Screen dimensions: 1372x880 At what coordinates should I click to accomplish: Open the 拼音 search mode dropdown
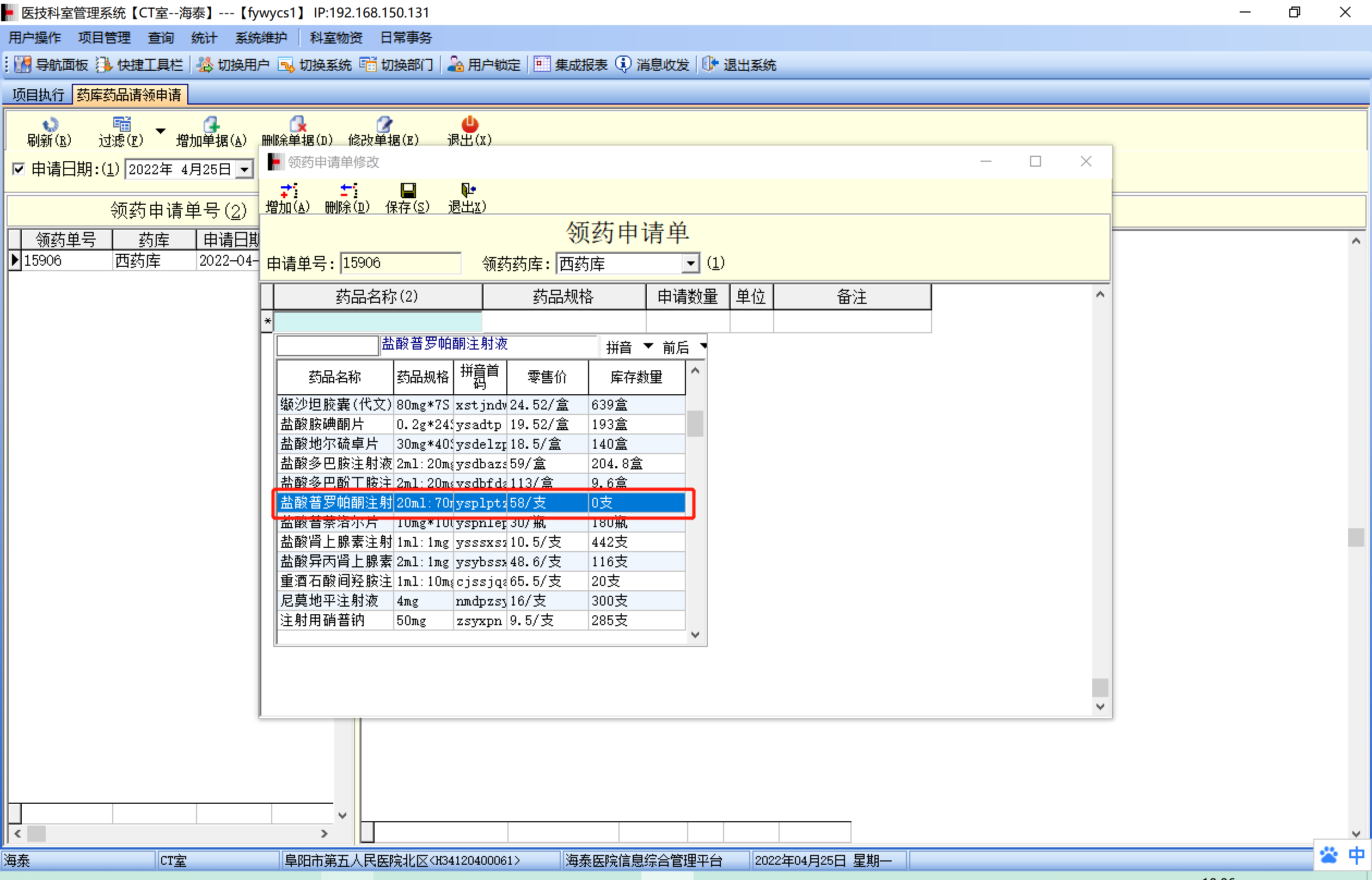648,346
